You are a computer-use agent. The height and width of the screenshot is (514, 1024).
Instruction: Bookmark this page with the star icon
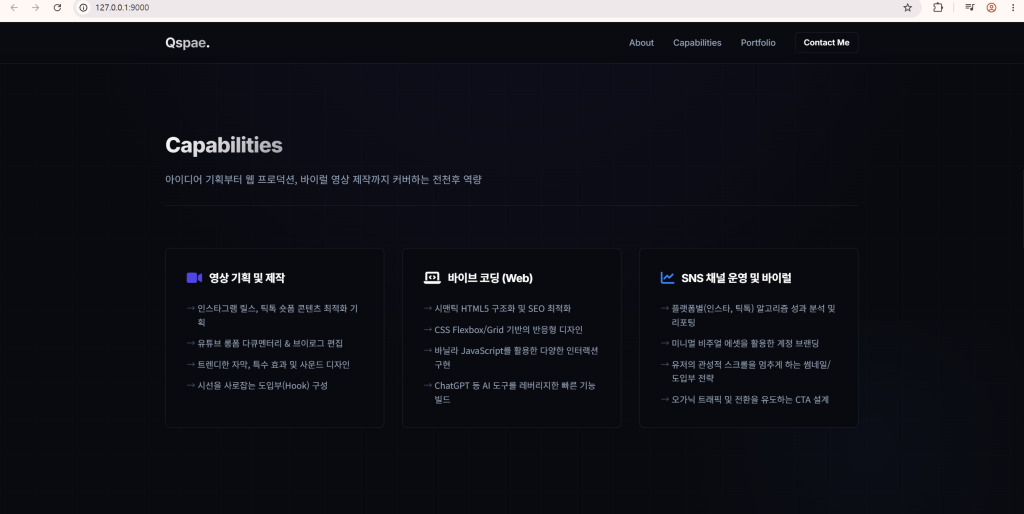(907, 8)
